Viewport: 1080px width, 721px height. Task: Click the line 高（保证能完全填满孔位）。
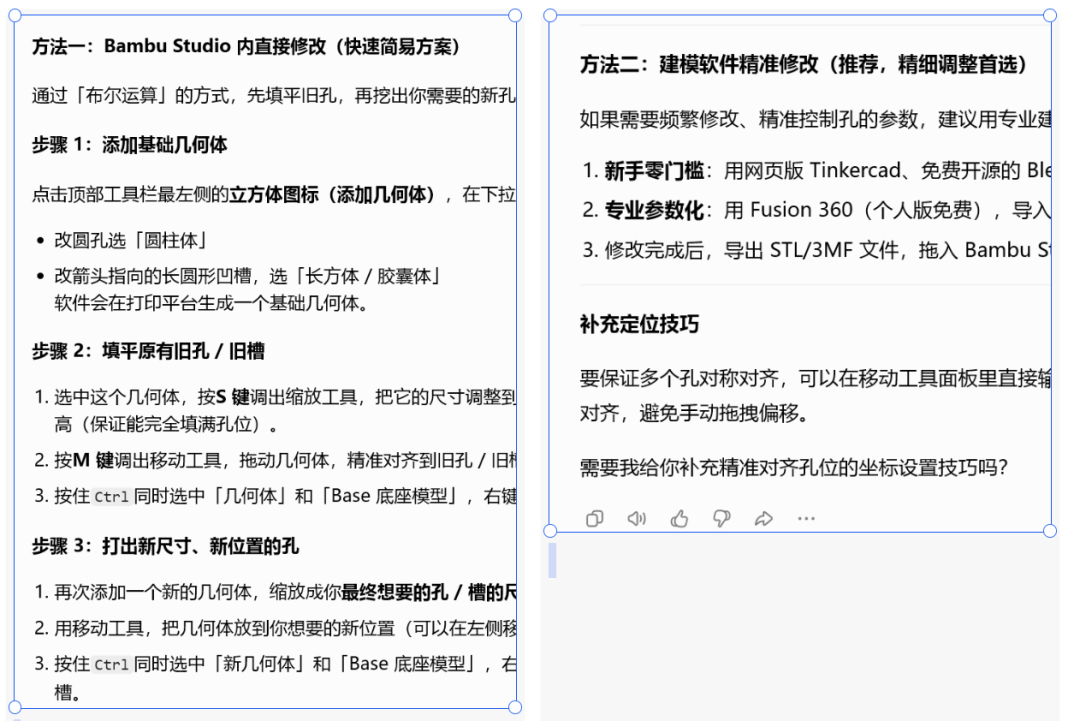point(166,424)
